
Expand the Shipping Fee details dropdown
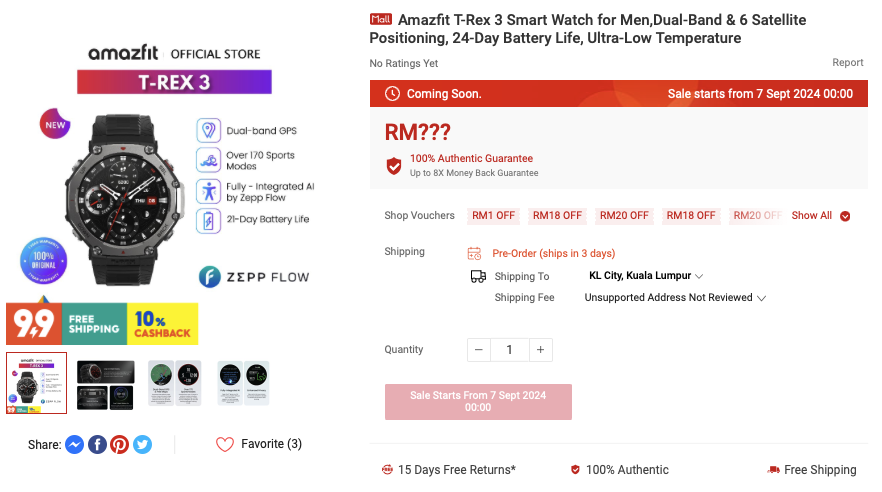[675, 297]
